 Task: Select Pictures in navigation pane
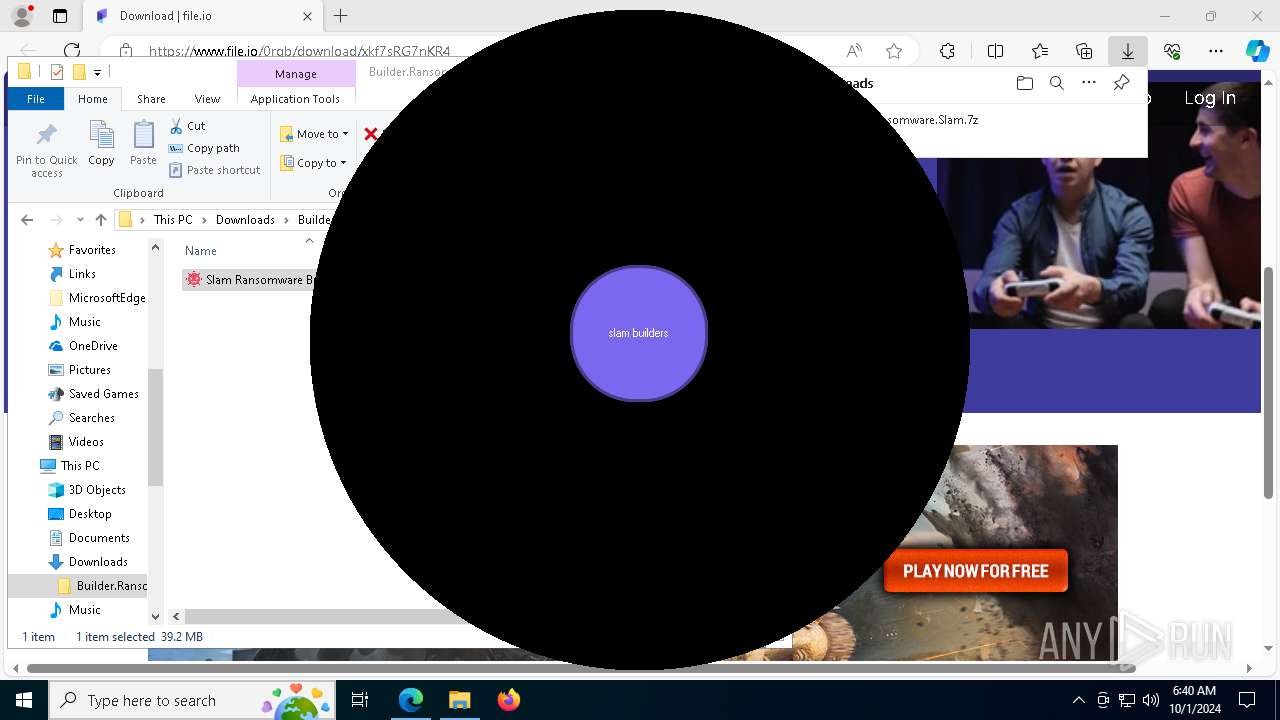coord(90,370)
